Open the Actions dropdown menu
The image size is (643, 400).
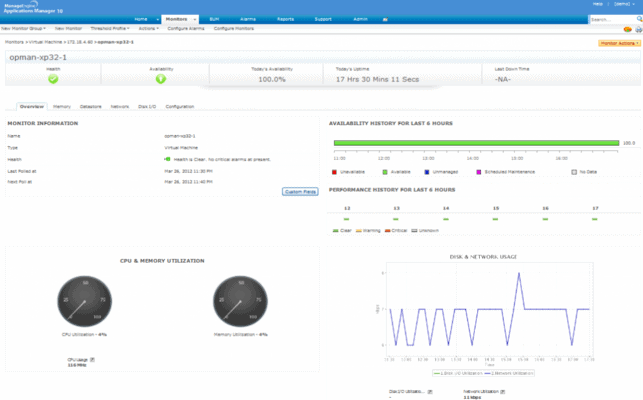click(148, 29)
